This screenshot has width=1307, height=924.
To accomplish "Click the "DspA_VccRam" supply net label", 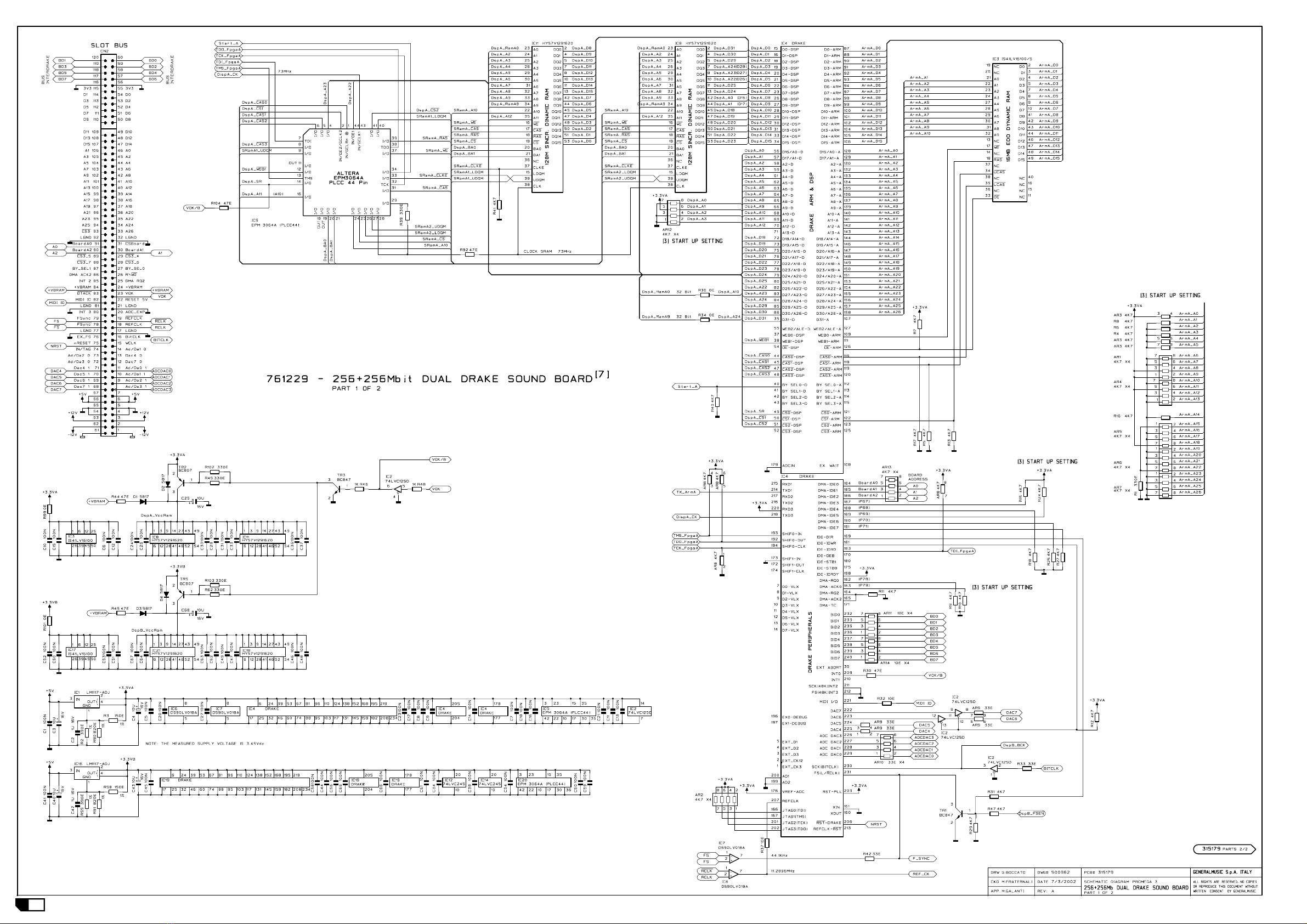I will click(156, 515).
